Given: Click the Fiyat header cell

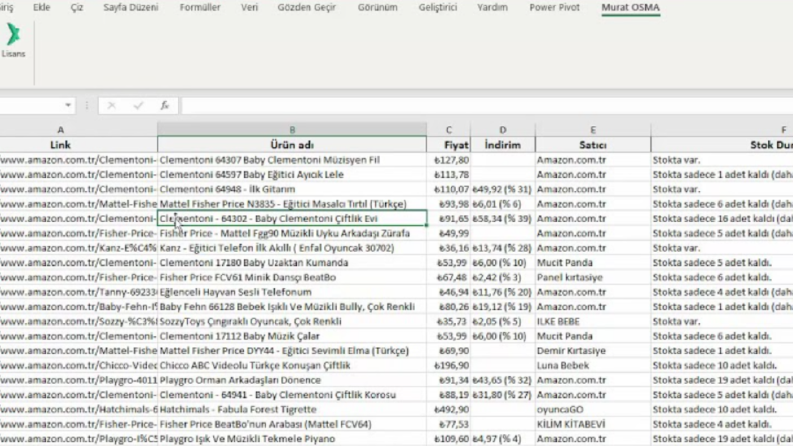Looking at the screenshot, I should pos(449,145).
